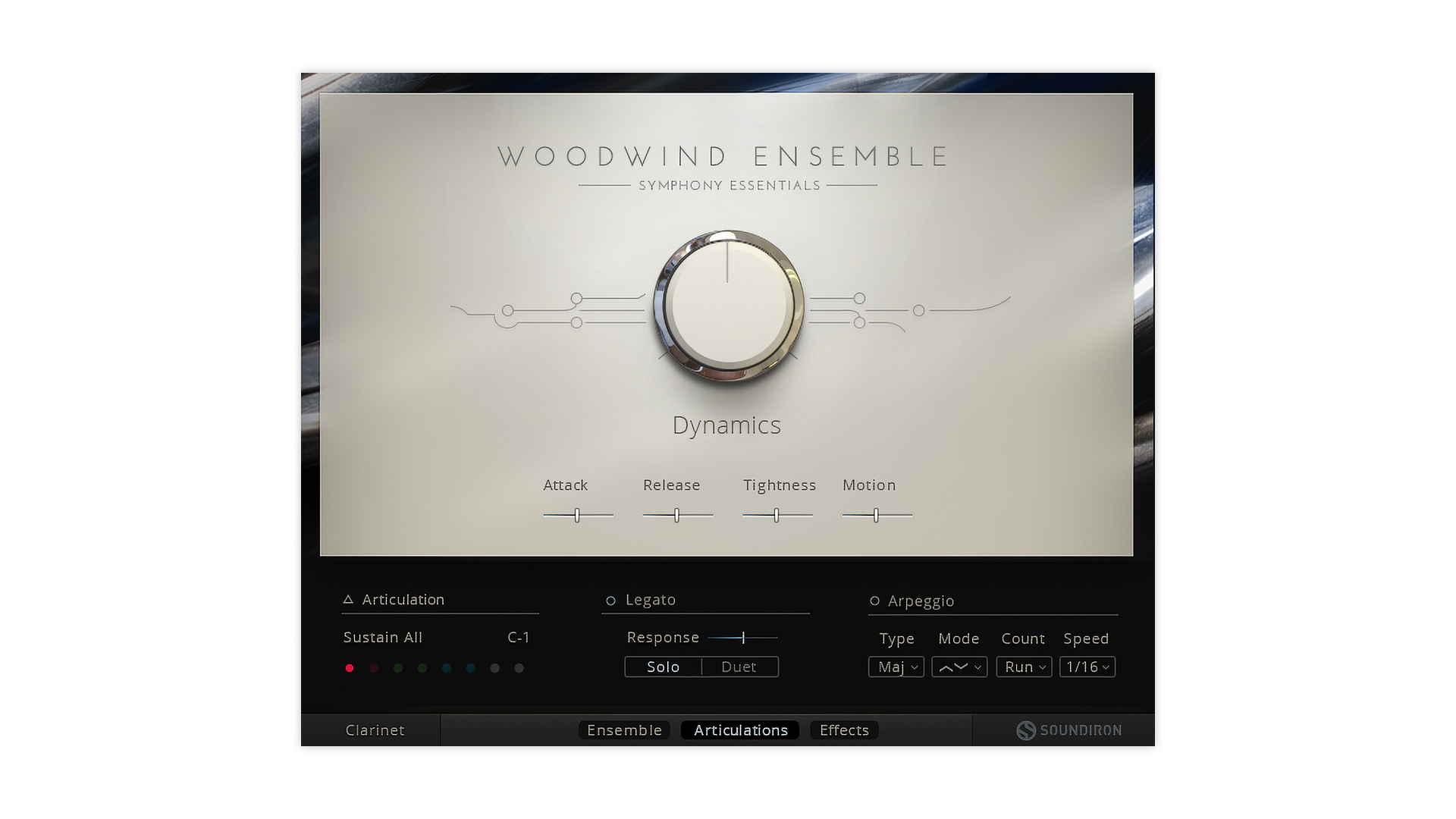Click the C-1 key assignment field
The image size is (1456, 819).
519,638
